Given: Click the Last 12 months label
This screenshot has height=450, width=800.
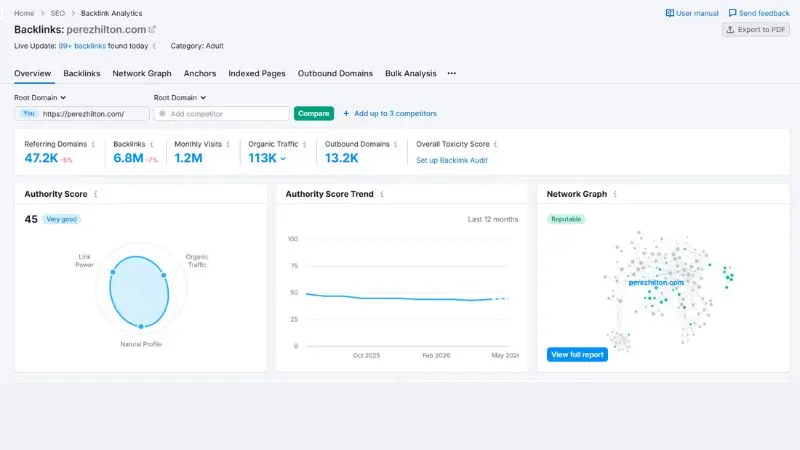Looking at the screenshot, I should [x=492, y=219].
